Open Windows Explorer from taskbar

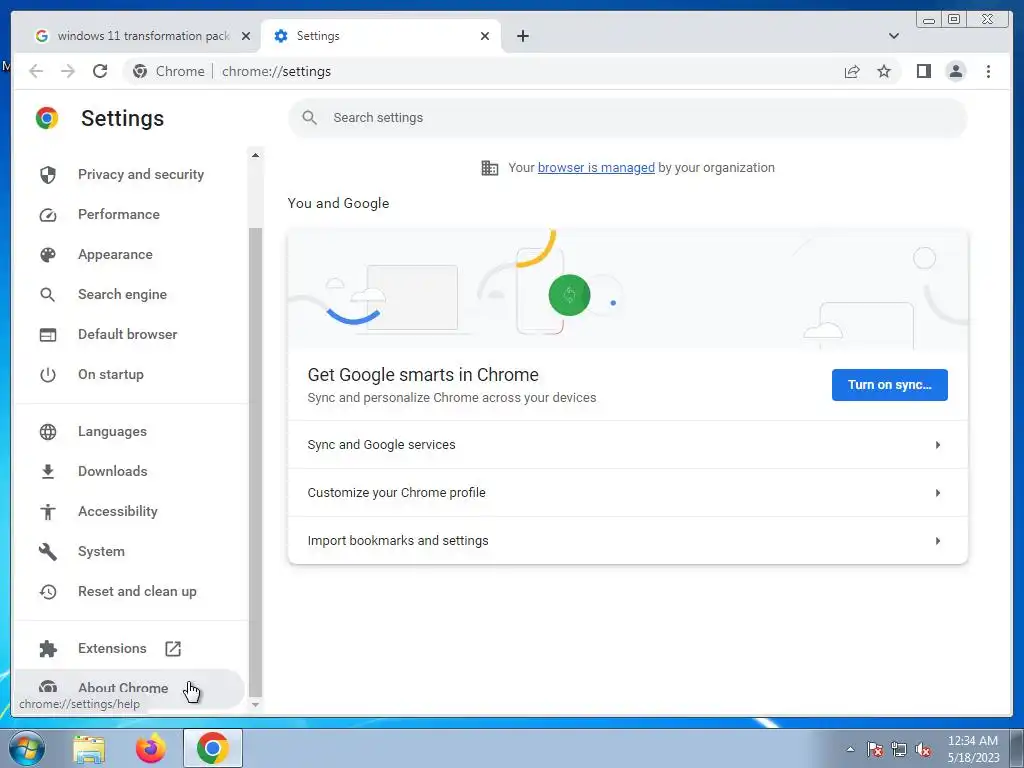[x=89, y=748]
